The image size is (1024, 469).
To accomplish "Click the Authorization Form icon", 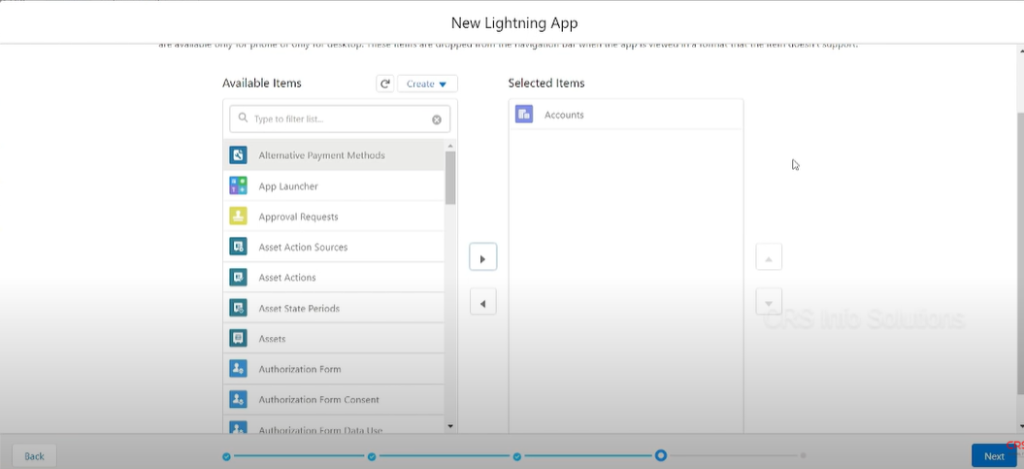I will tap(238, 368).
